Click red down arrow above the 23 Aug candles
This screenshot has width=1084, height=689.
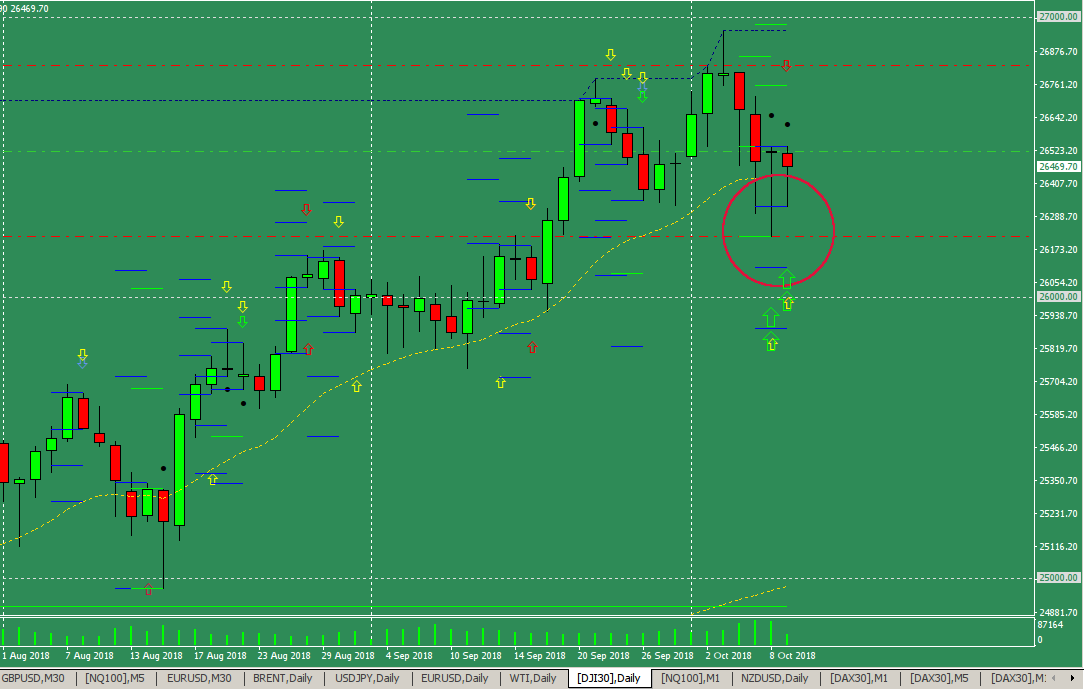pos(306,209)
